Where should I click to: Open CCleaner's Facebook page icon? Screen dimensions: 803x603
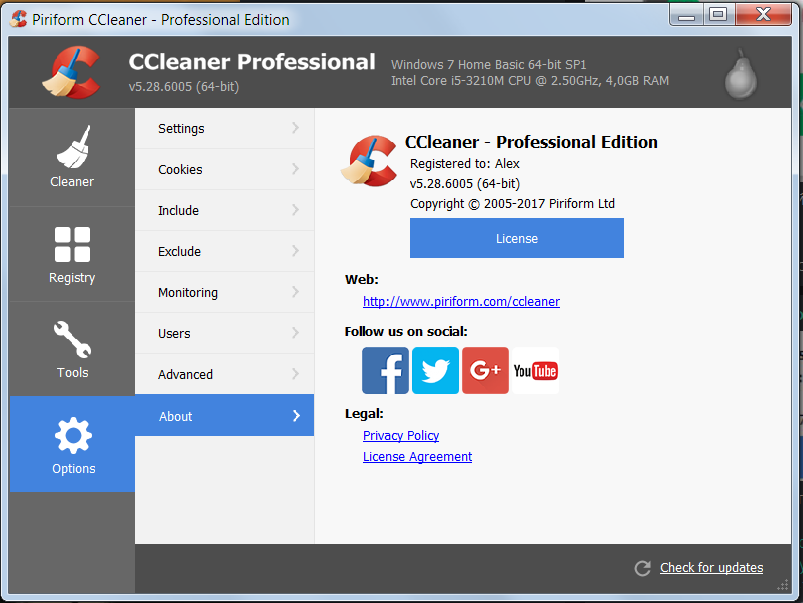(x=385, y=370)
